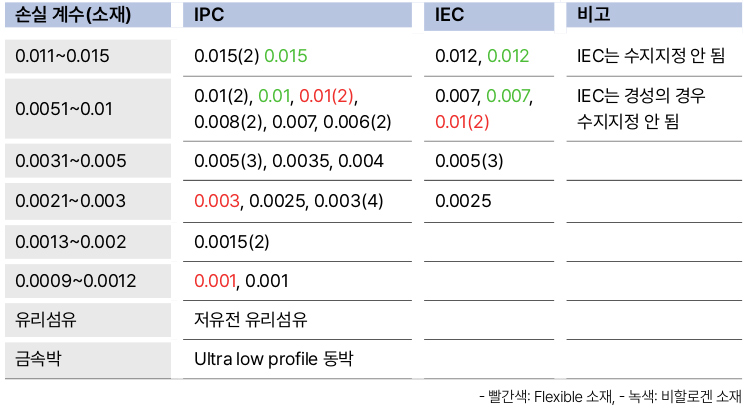747x411 pixels.
Task: Click the 빨간색 Flexible 소재 legend footnote
Action: [x=547, y=396]
